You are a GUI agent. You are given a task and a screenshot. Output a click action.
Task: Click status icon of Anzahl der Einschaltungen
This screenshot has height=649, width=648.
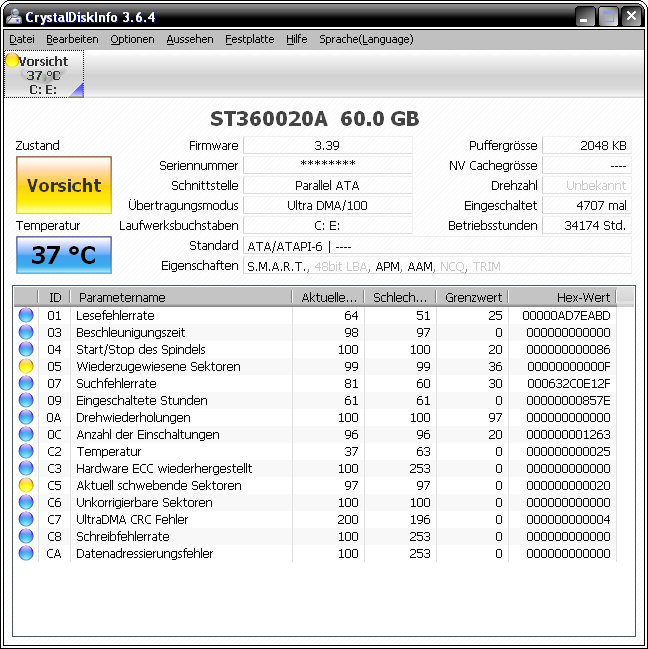tap(26, 434)
